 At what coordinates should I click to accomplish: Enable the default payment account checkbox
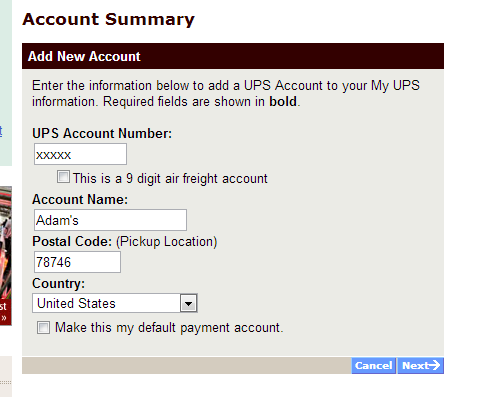[43, 327]
